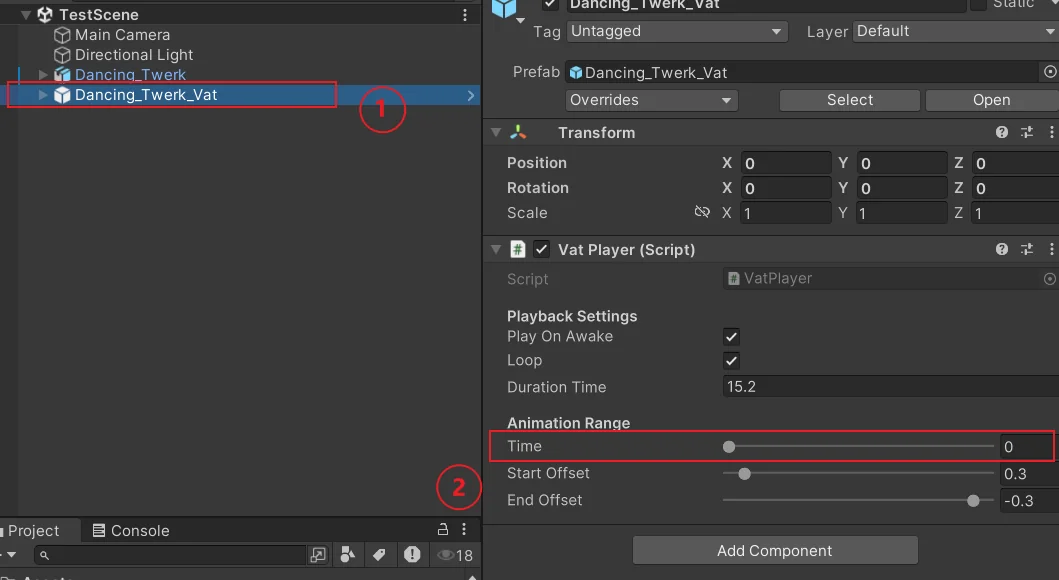Open Vat Player presets icon

point(1027,249)
